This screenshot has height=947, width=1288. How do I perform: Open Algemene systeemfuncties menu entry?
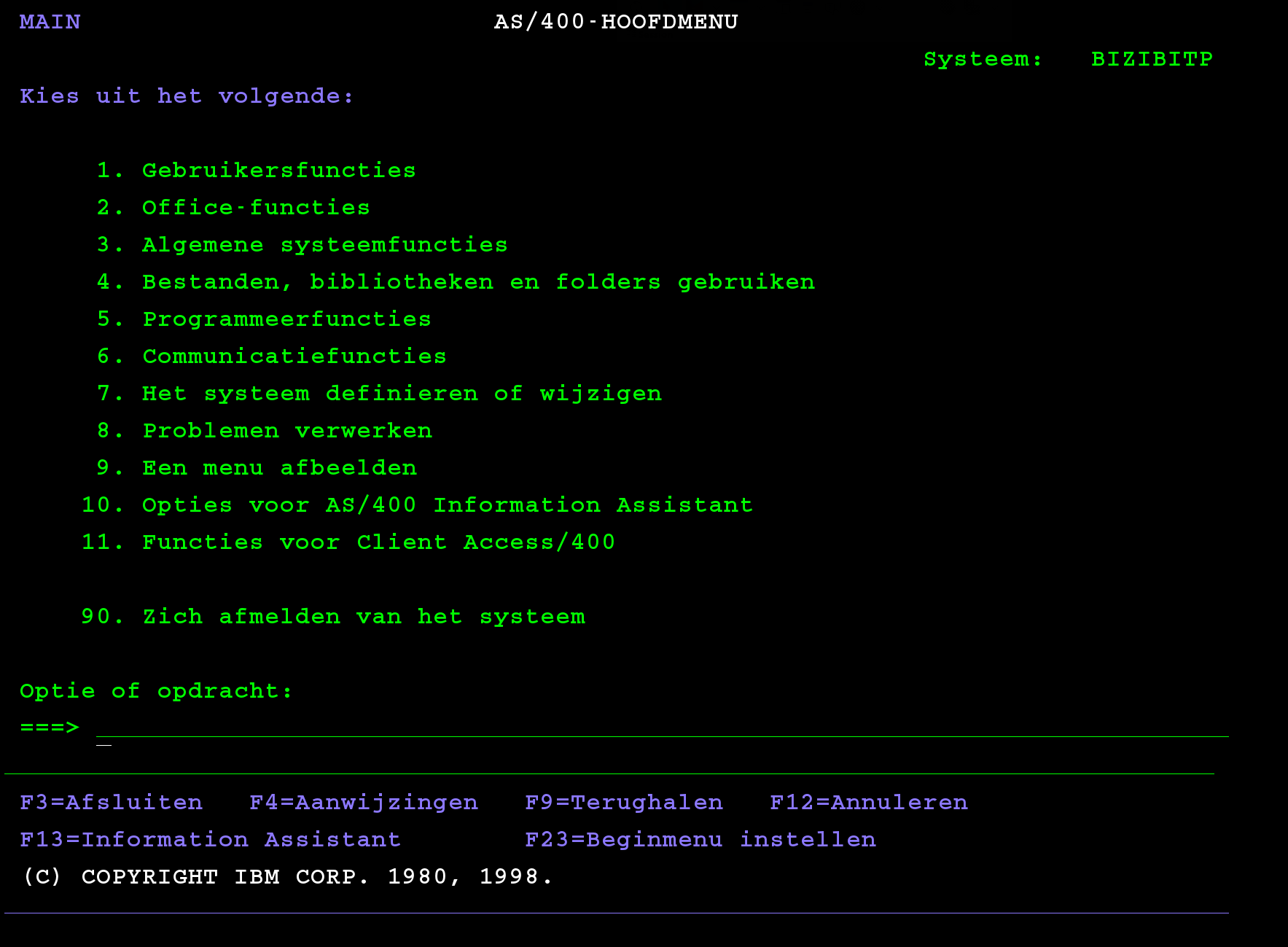324,245
